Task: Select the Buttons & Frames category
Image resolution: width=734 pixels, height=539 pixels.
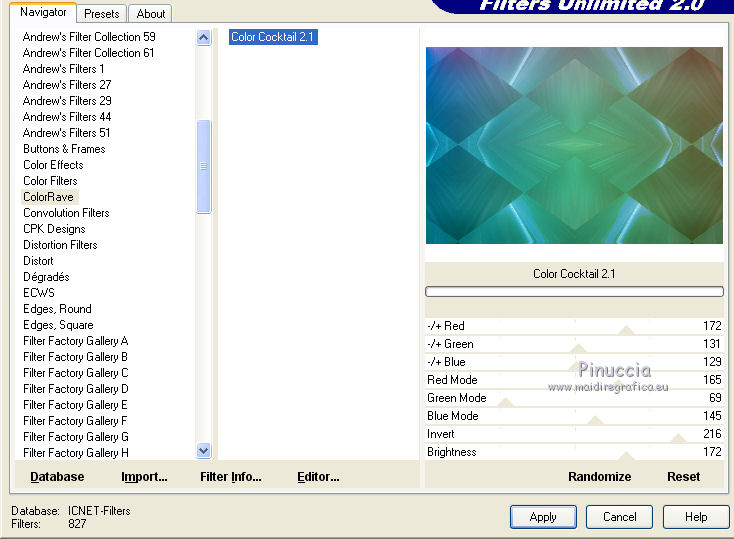Action: coord(64,149)
